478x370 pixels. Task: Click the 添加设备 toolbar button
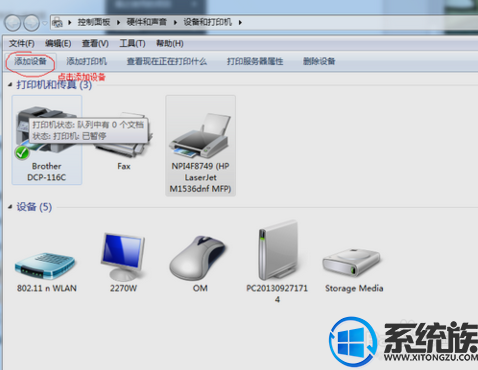[30, 61]
